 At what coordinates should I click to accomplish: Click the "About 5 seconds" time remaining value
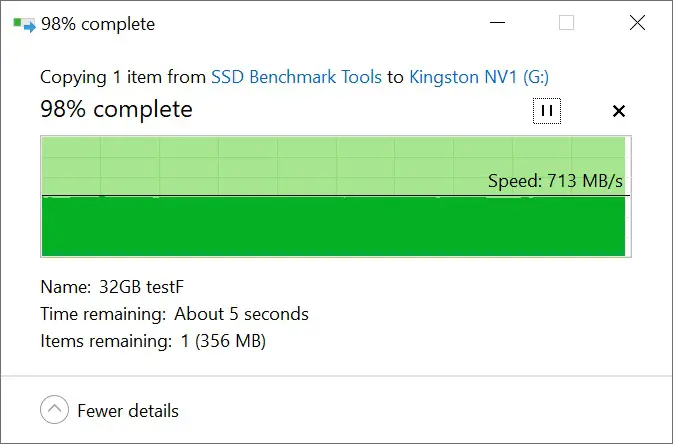241,314
